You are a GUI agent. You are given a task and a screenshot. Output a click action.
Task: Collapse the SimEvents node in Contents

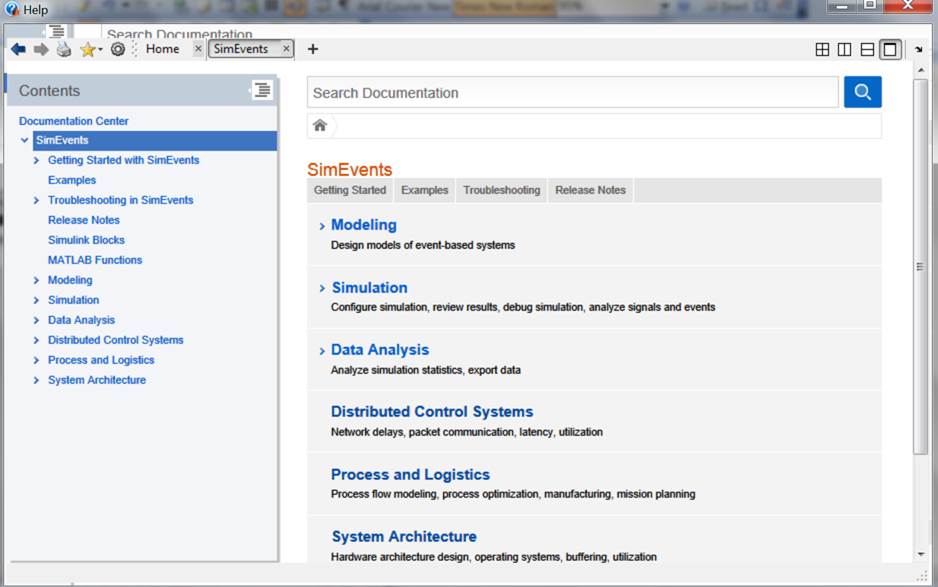(24, 140)
